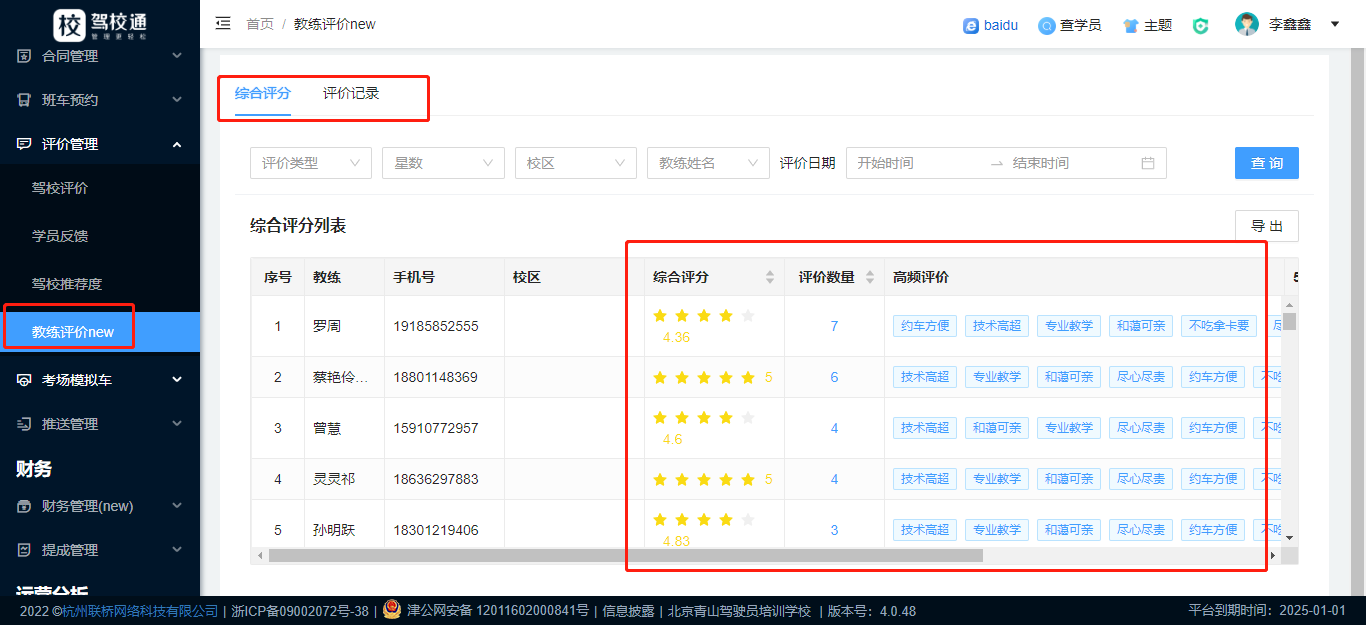Screen dimensions: 1366x625
Task: Click phone number 15910772957
Action: (436, 428)
